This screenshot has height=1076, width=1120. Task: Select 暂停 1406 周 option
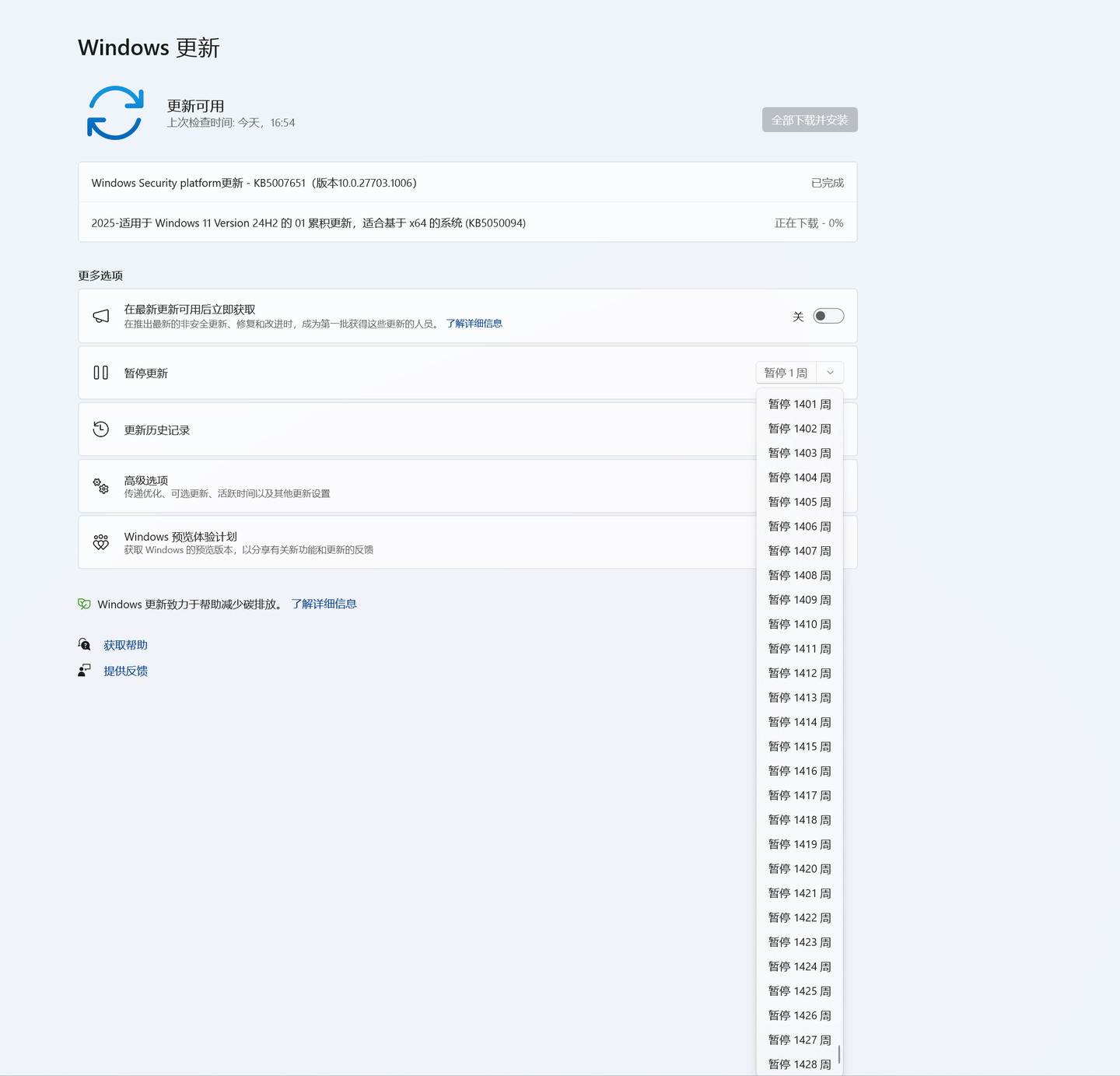[800, 527]
